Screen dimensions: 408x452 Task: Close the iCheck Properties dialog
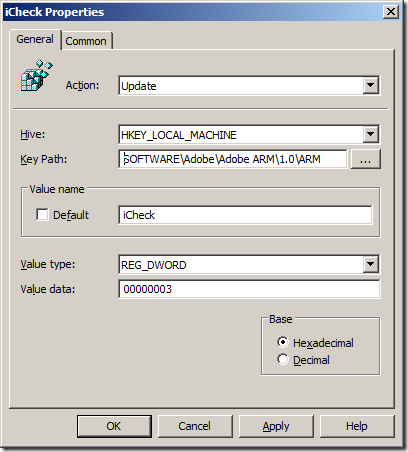391,12
